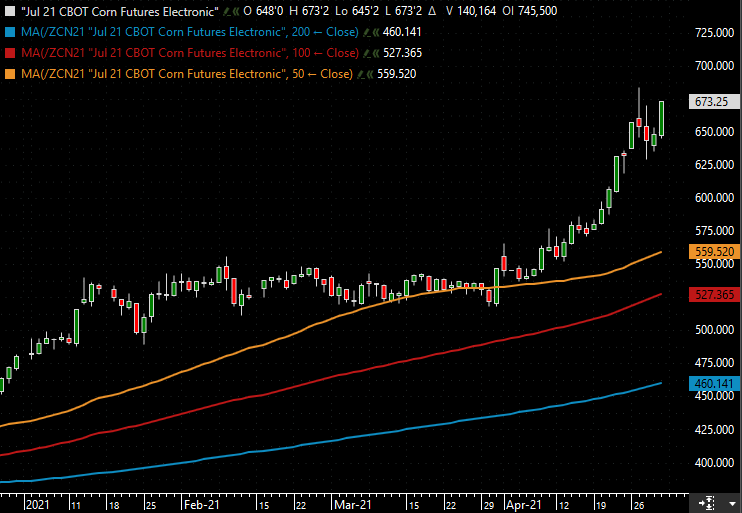The width and height of the screenshot is (742, 513).
Task: Click the Feb-21 label on the time axis
Action: (202, 505)
